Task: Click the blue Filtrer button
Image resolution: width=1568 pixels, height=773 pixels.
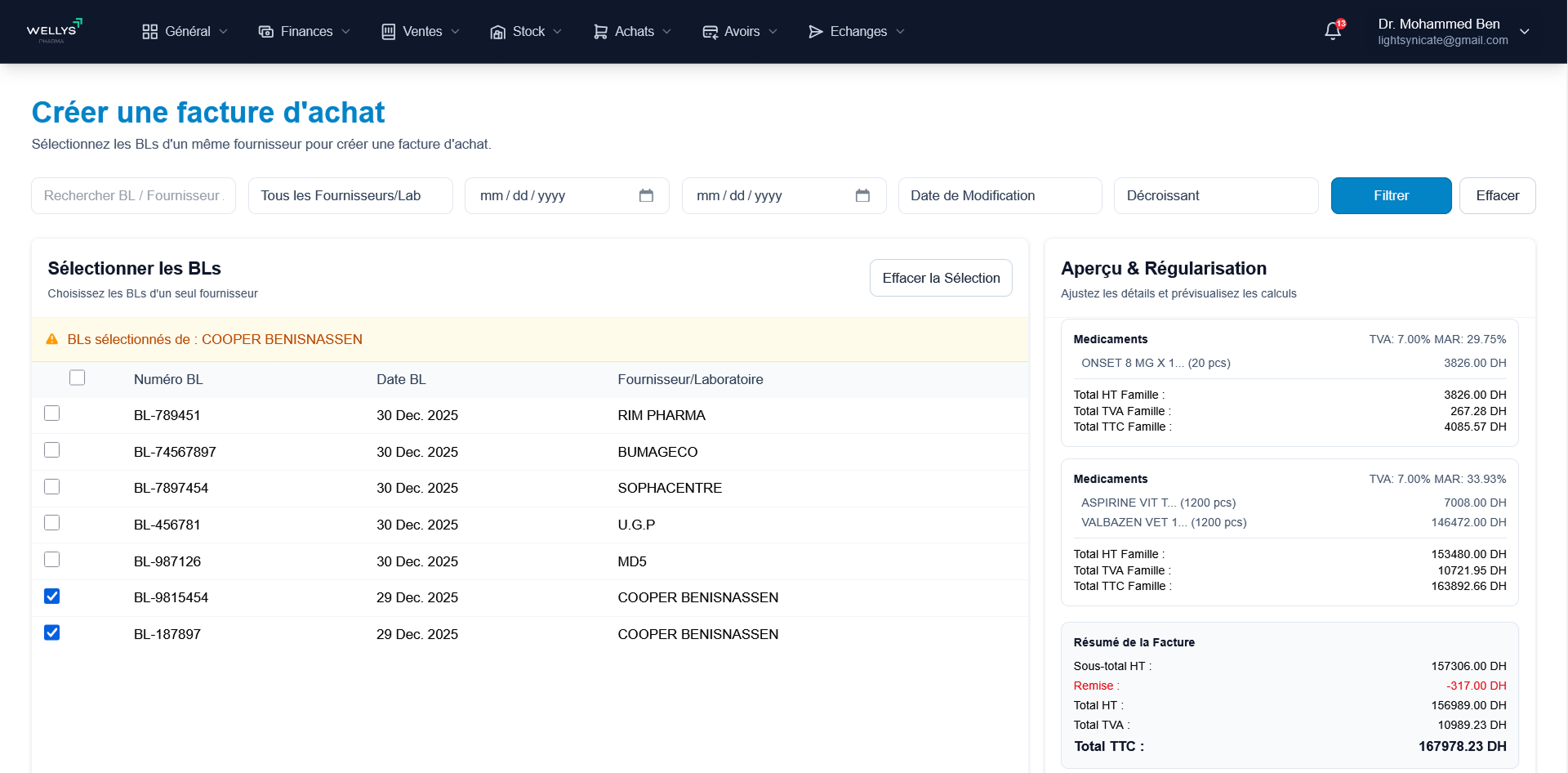Action: (x=1391, y=195)
